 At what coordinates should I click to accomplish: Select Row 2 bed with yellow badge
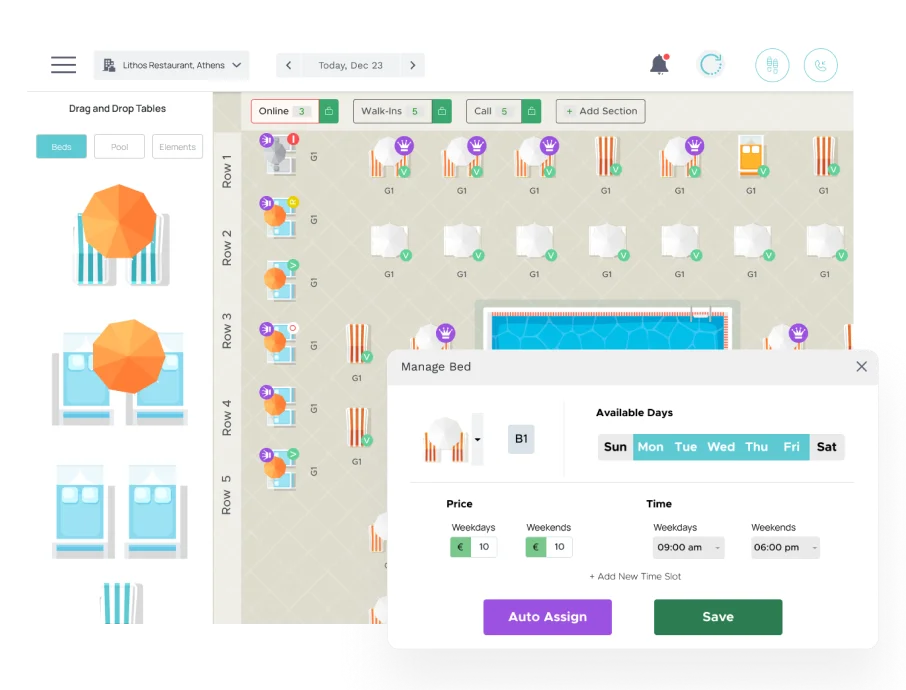[x=281, y=218]
